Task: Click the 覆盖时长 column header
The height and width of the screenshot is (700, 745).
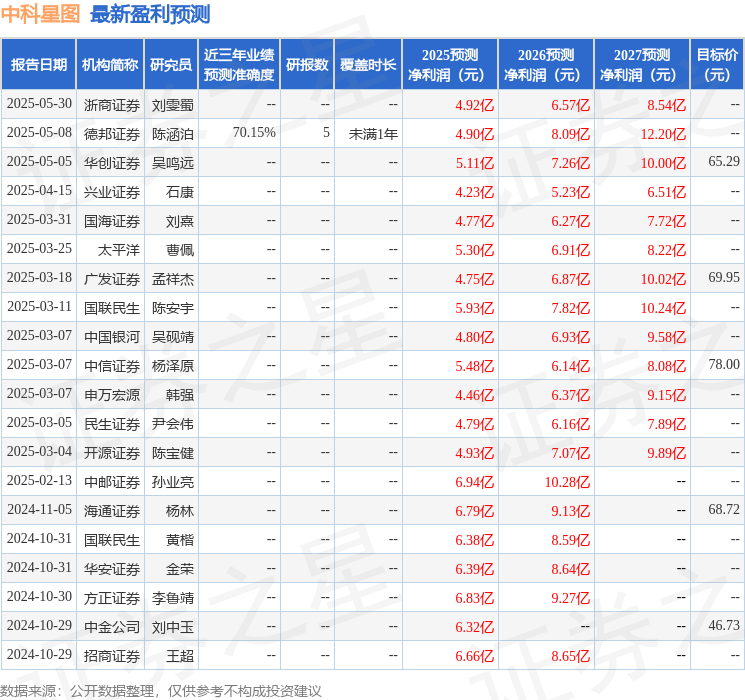Action: pyautogui.click(x=368, y=65)
